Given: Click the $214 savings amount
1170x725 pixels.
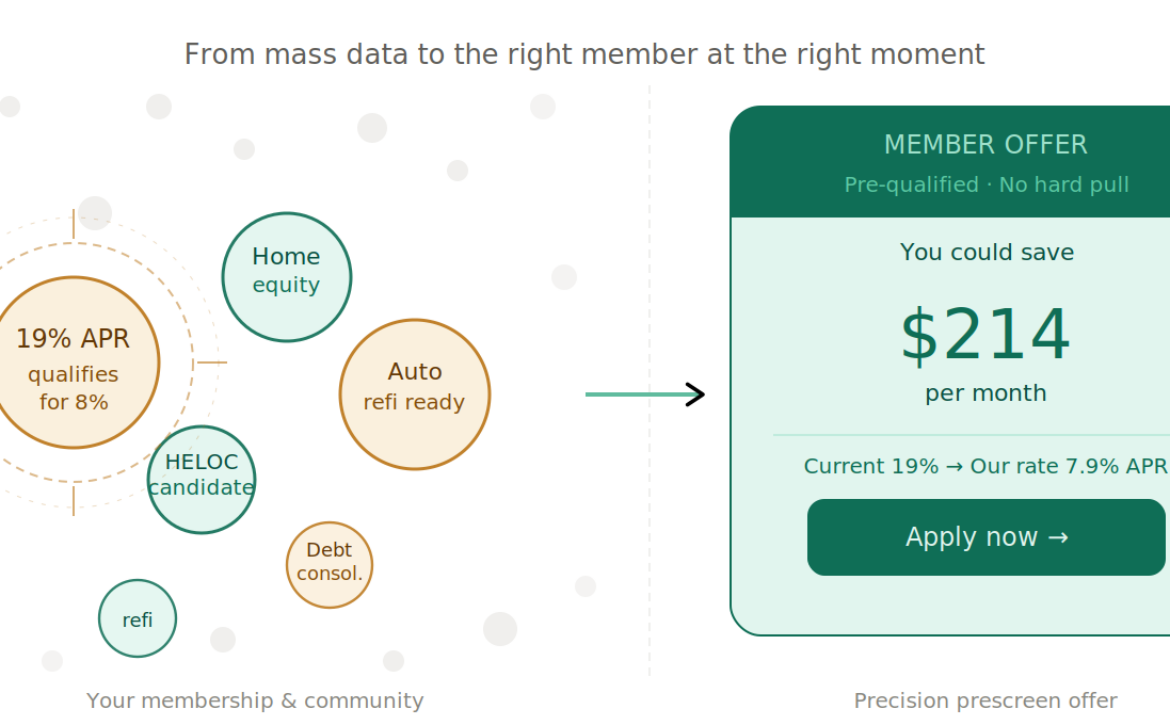Looking at the screenshot, I should 985,336.
